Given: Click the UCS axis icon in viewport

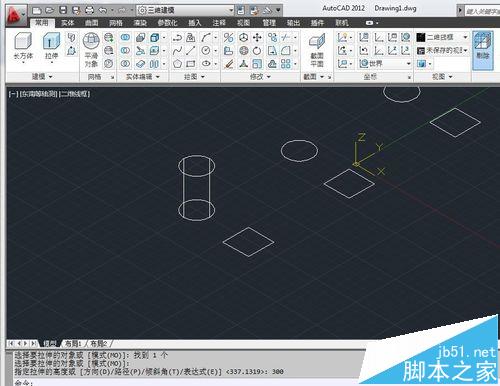Looking at the screenshot, I should pyautogui.click(x=369, y=154).
